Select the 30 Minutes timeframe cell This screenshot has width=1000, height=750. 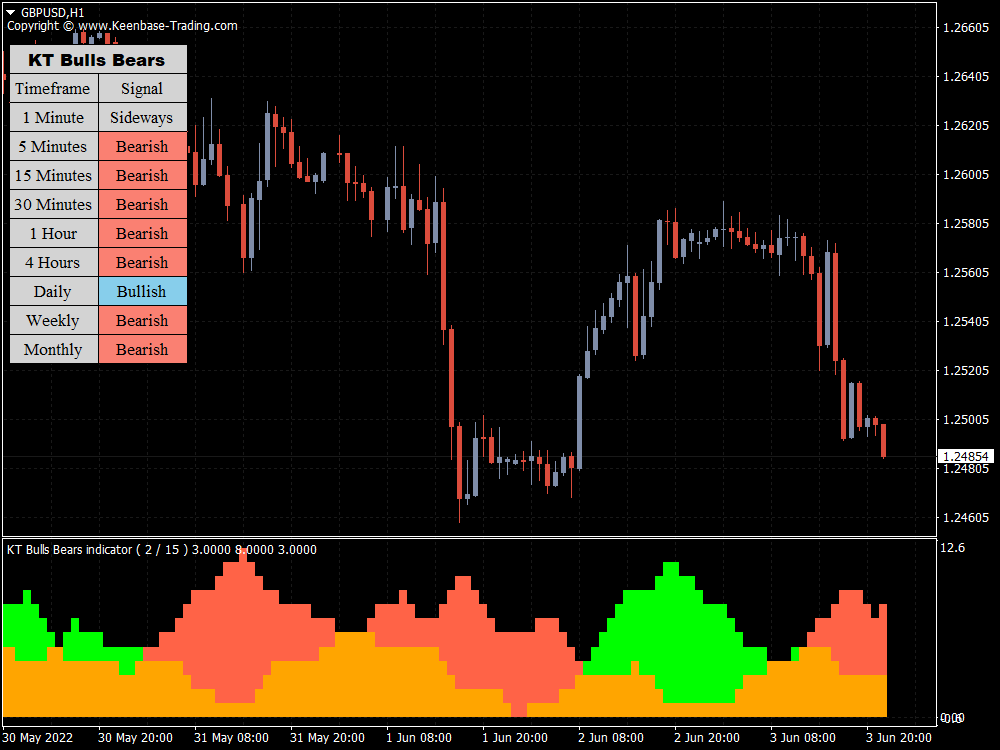coord(54,204)
